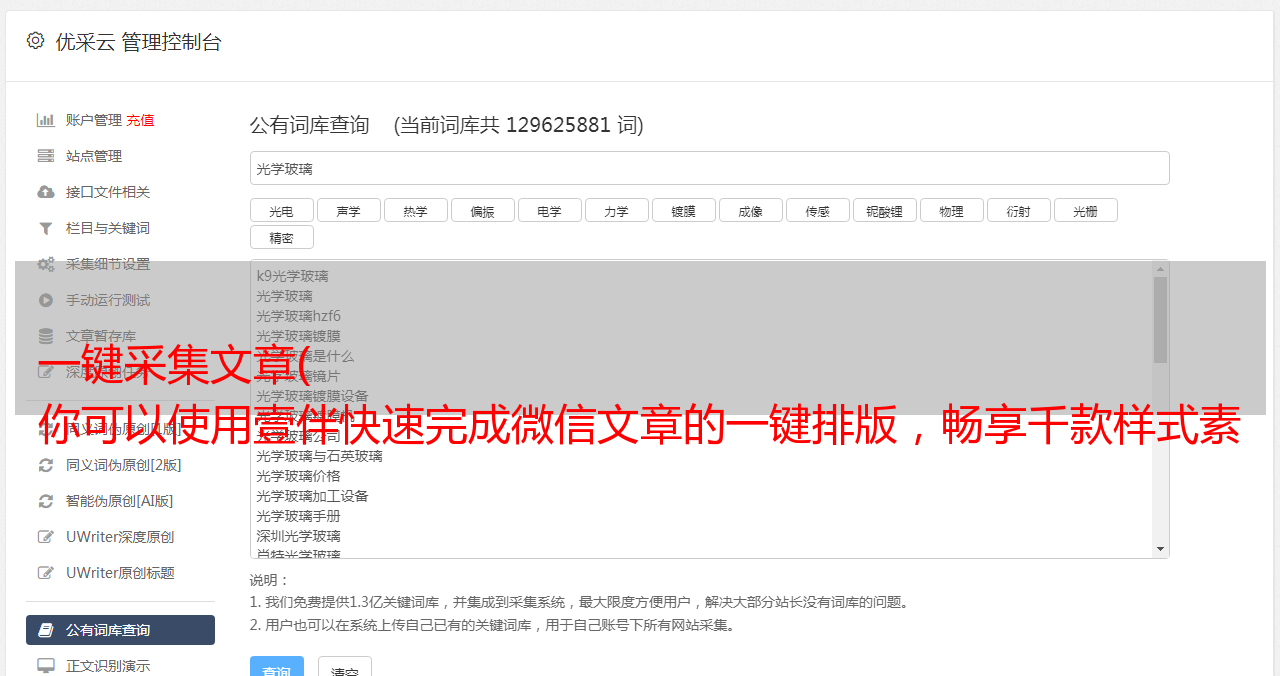
Task: Select result k9光学玻璃
Action: coord(292,276)
